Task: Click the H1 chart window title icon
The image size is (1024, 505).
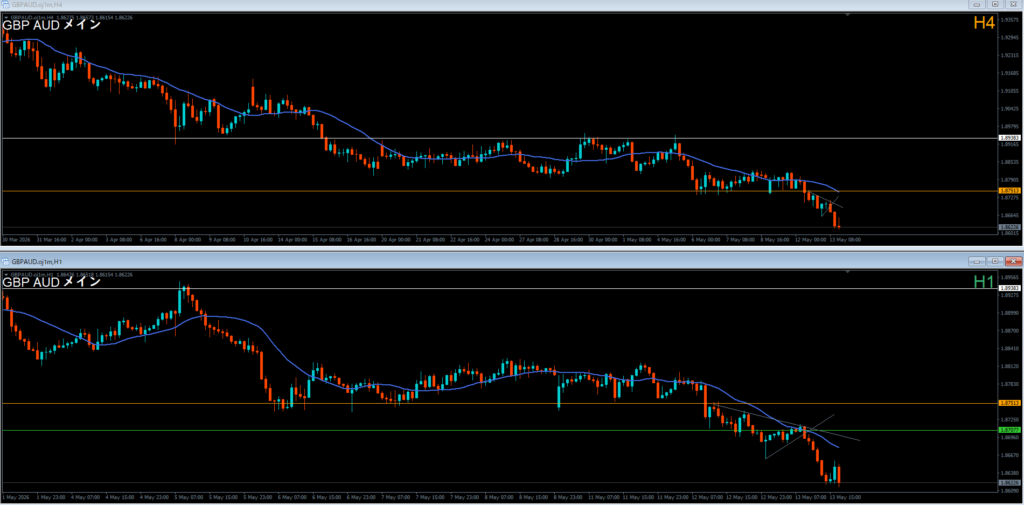Action: pos(5,261)
